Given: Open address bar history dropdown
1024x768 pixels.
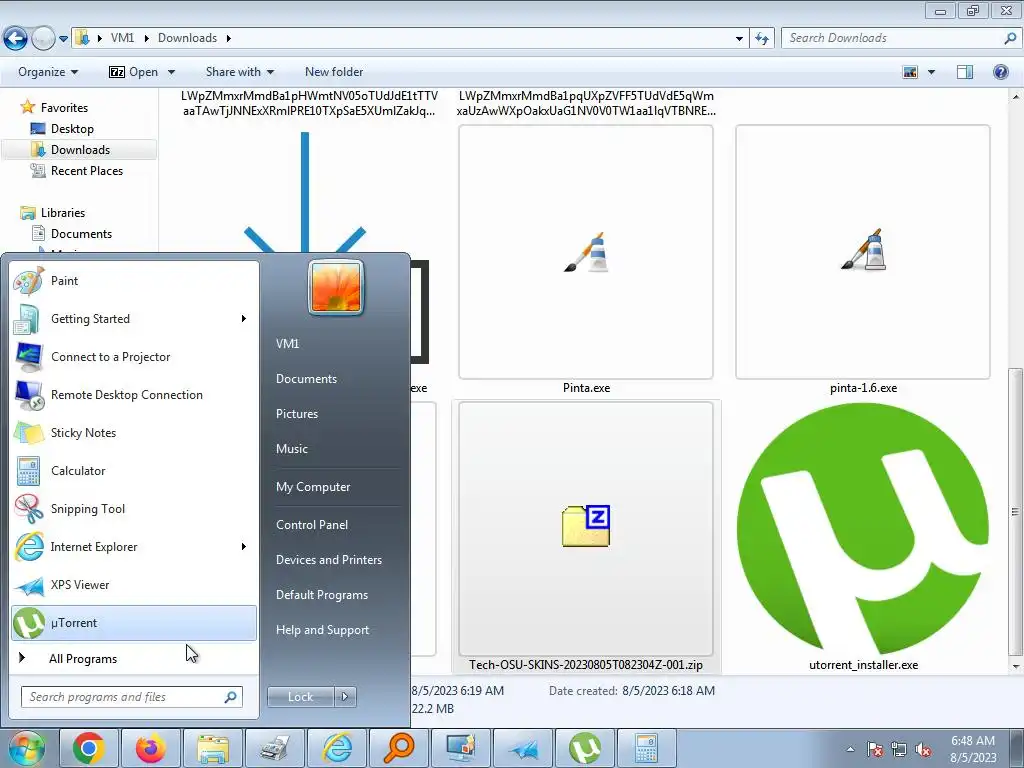Looking at the screenshot, I should coord(739,39).
